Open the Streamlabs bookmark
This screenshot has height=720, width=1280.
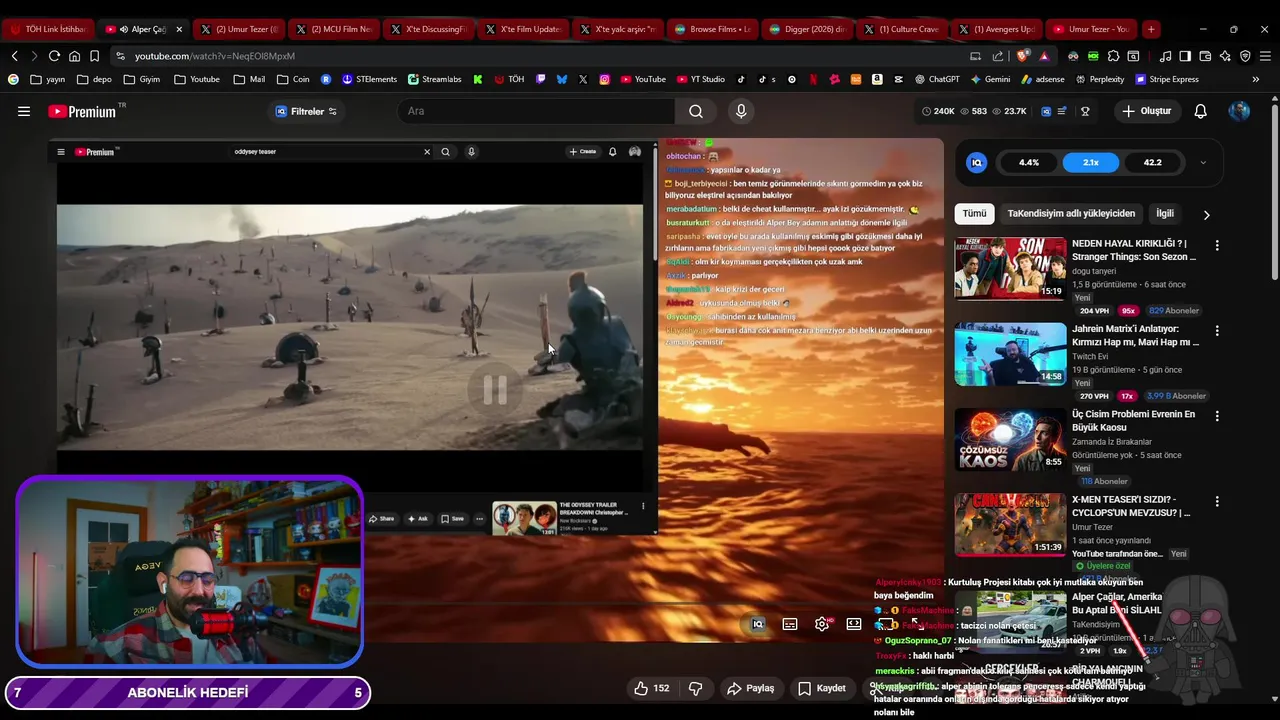[x=434, y=79]
